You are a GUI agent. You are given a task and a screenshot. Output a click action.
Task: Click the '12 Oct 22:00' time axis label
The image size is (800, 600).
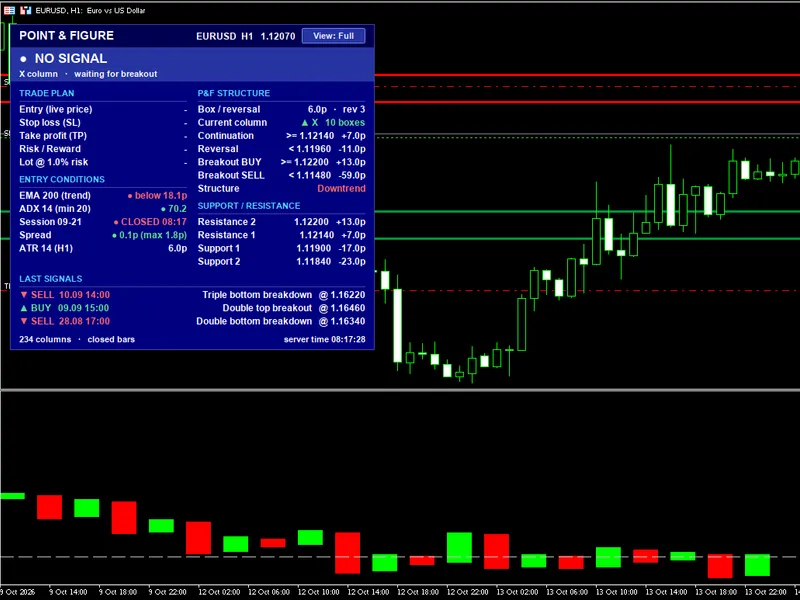(467, 592)
